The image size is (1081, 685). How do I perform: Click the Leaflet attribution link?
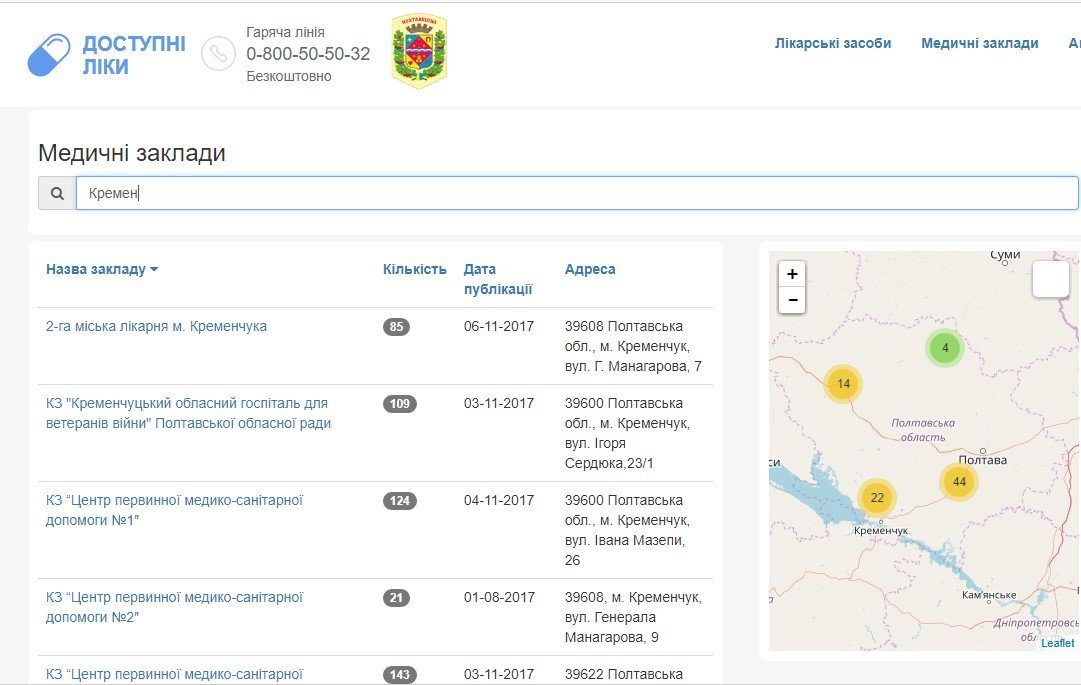1057,643
